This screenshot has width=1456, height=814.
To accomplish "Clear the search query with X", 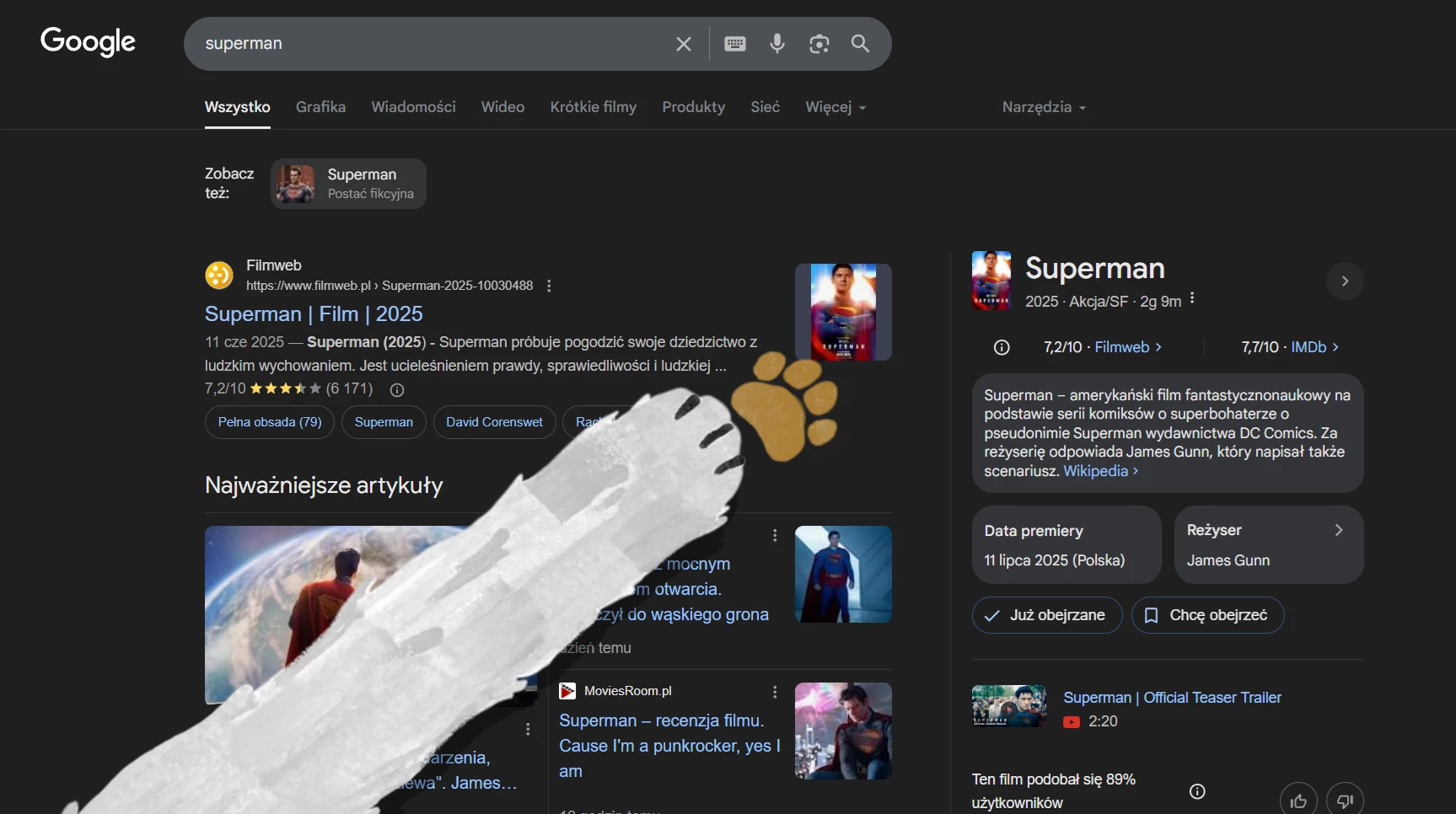I will [x=684, y=44].
